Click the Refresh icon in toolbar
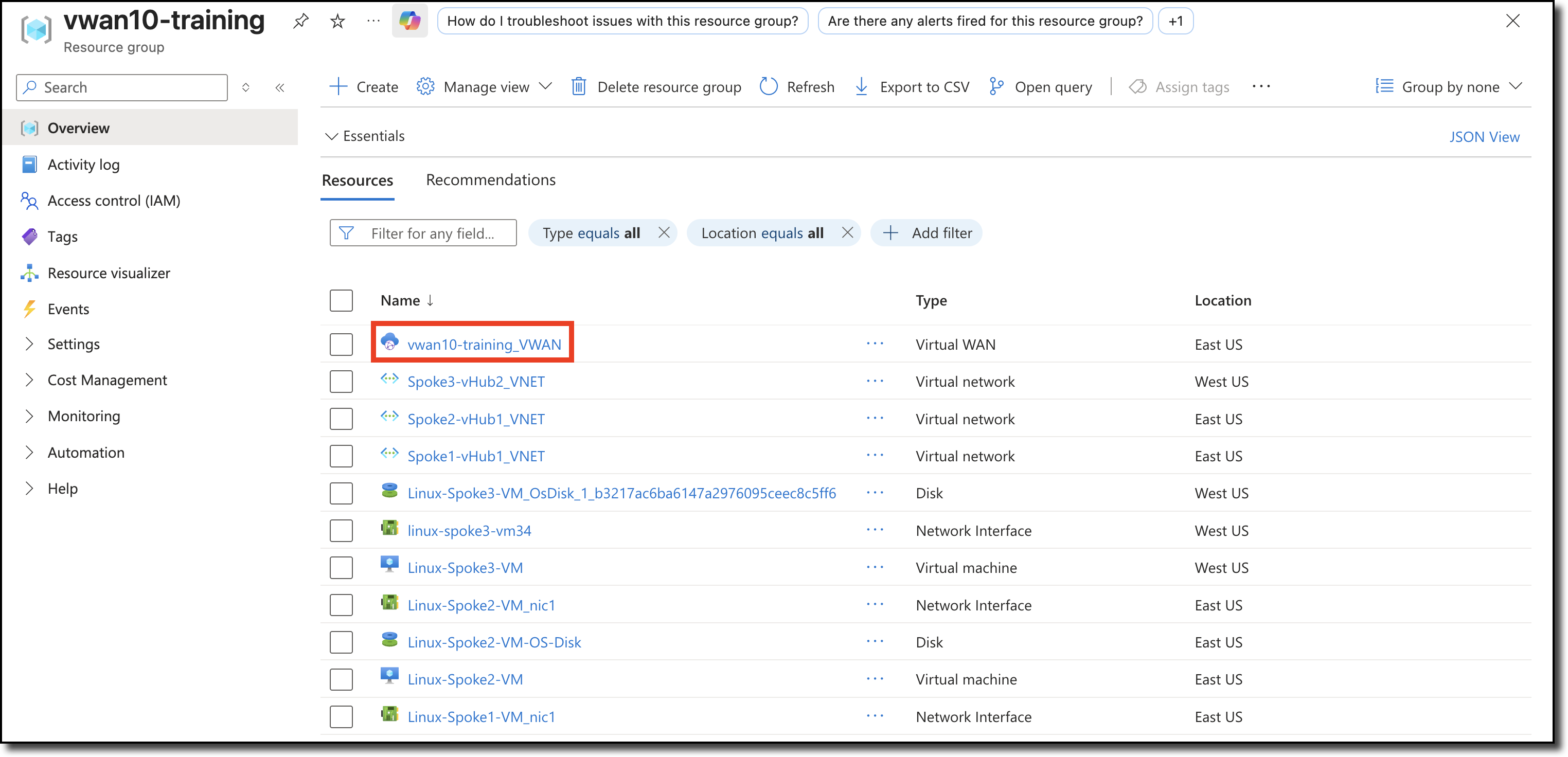 (769, 86)
